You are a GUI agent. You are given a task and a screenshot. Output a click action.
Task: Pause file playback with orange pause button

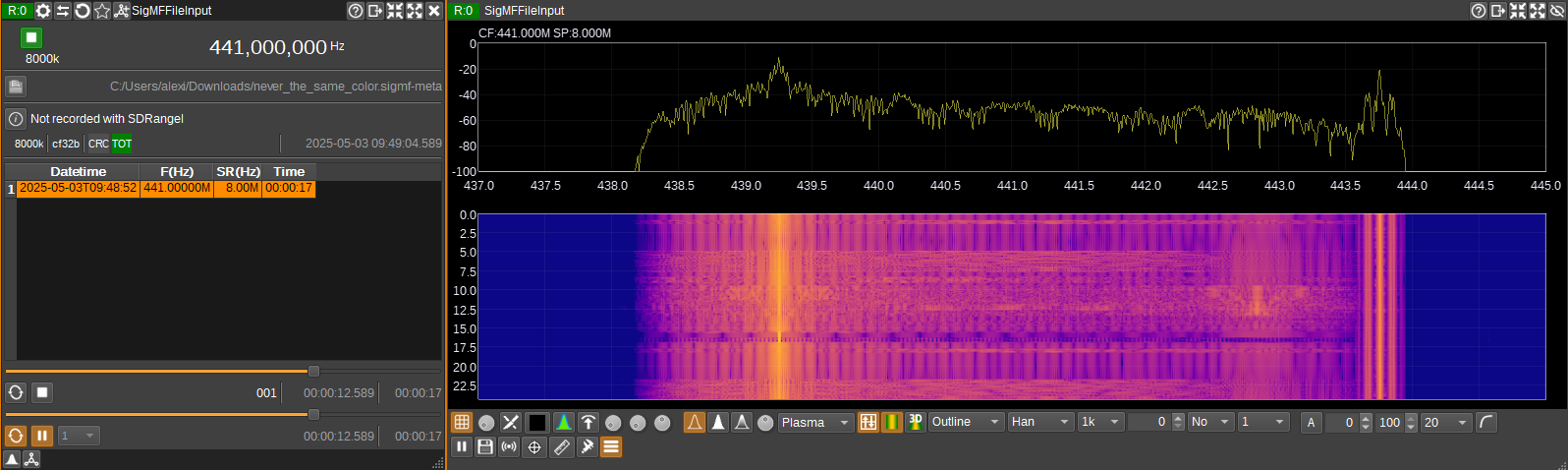42,436
